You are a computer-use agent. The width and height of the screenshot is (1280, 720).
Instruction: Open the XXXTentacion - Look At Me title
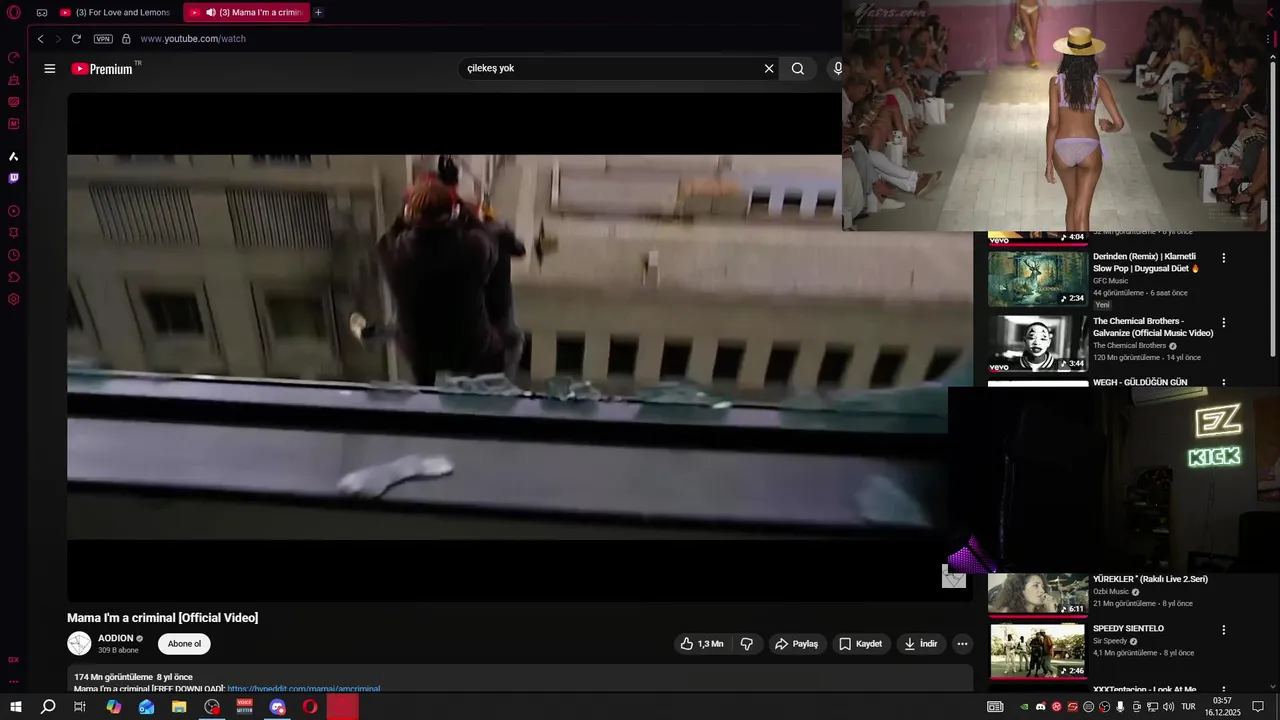click(x=1144, y=690)
